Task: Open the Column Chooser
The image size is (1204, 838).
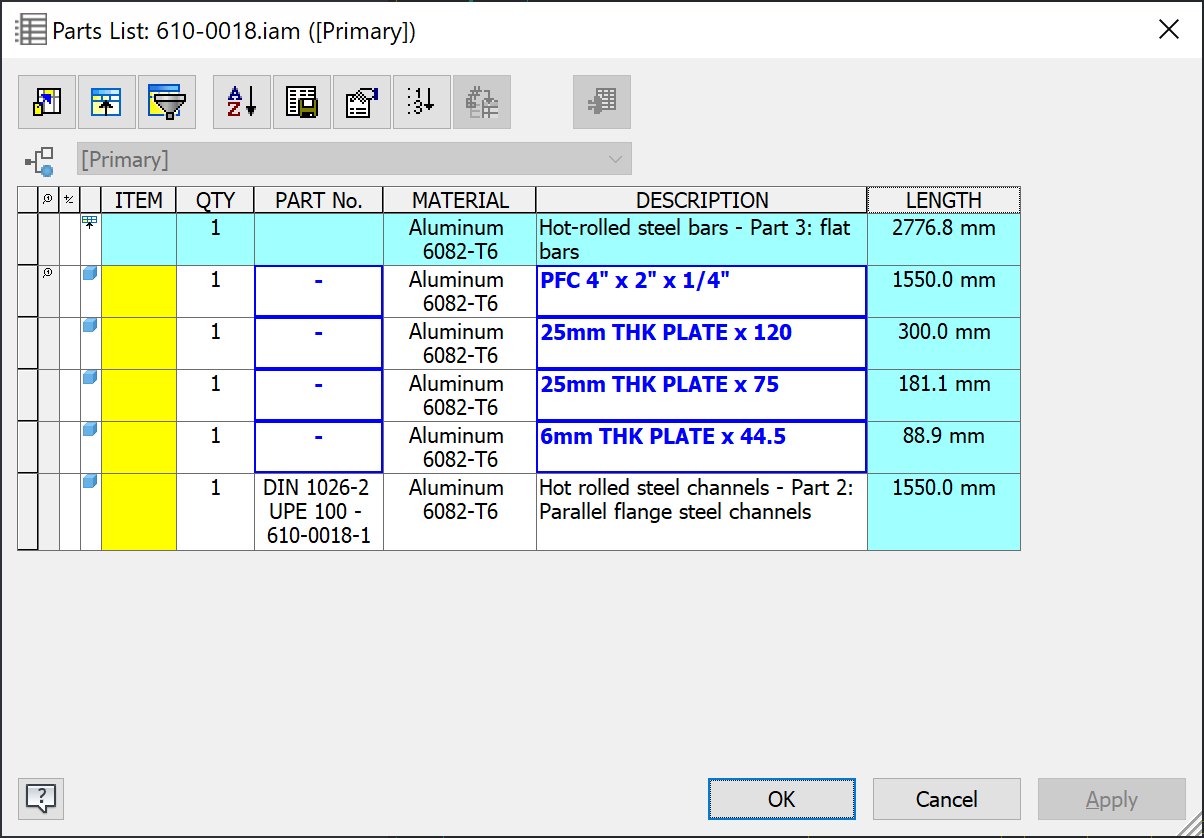Action: (46, 101)
